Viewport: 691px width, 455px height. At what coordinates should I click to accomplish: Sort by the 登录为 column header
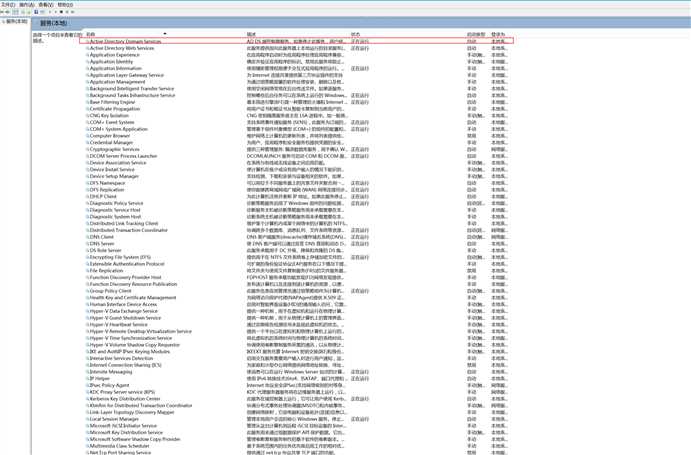pyautogui.click(x=498, y=34)
